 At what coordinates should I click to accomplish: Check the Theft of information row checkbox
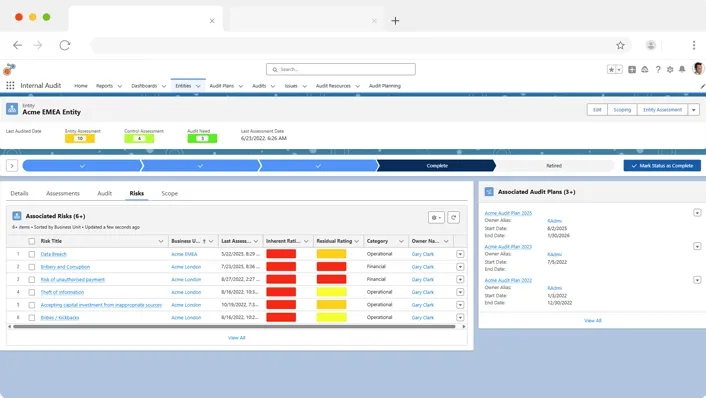pyautogui.click(x=32, y=292)
